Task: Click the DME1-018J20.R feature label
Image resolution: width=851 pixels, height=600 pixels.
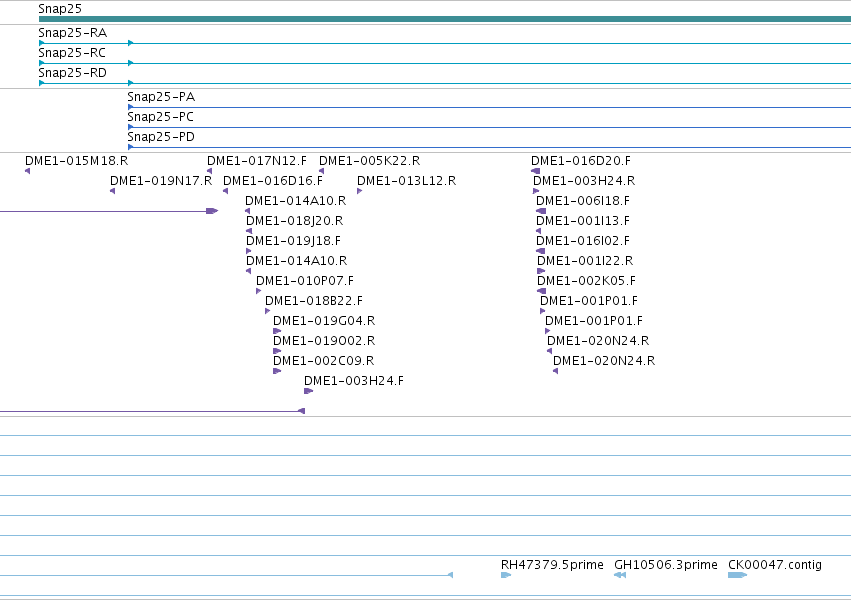Action: 294,221
